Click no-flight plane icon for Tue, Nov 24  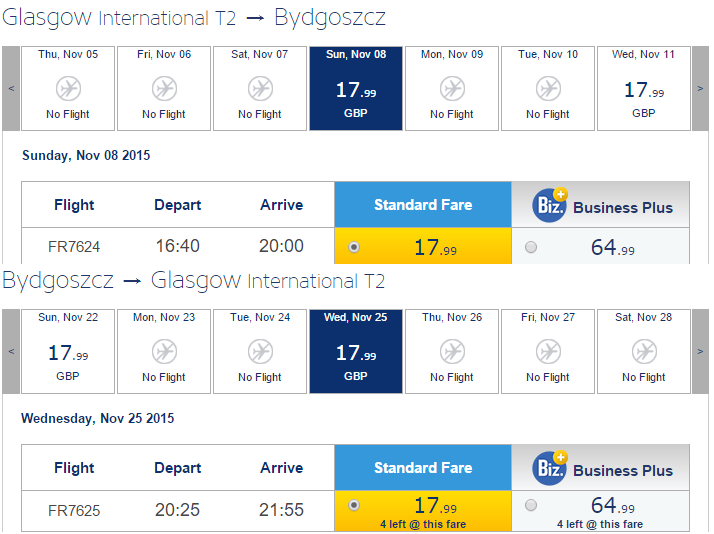(x=260, y=351)
